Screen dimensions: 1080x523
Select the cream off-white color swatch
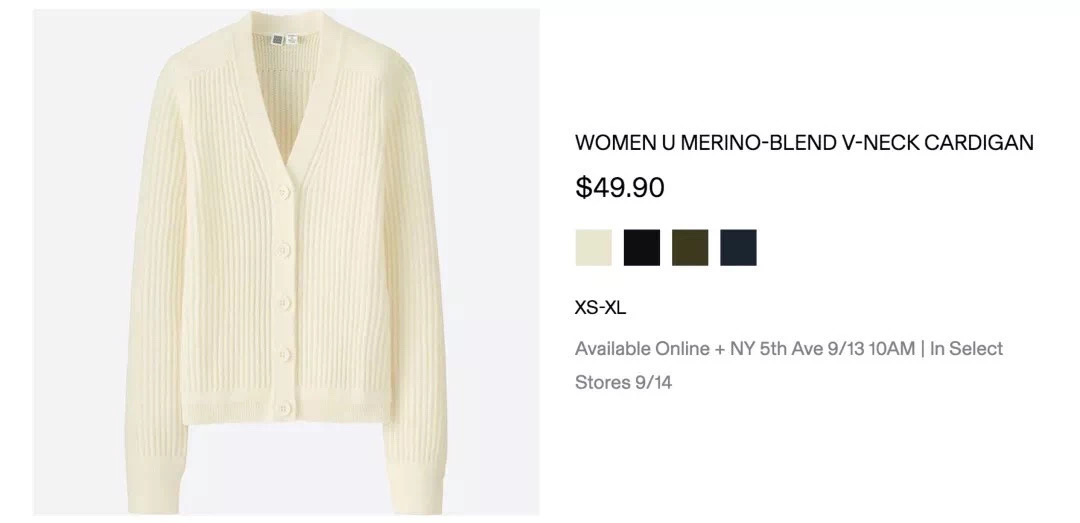pos(593,247)
